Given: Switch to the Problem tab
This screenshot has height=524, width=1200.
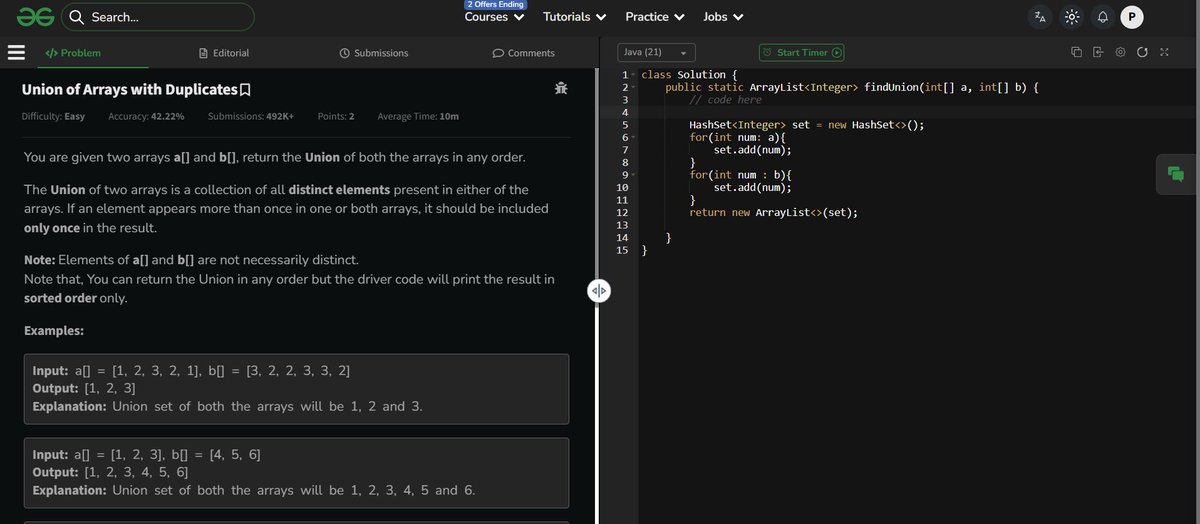Looking at the screenshot, I should (x=73, y=53).
